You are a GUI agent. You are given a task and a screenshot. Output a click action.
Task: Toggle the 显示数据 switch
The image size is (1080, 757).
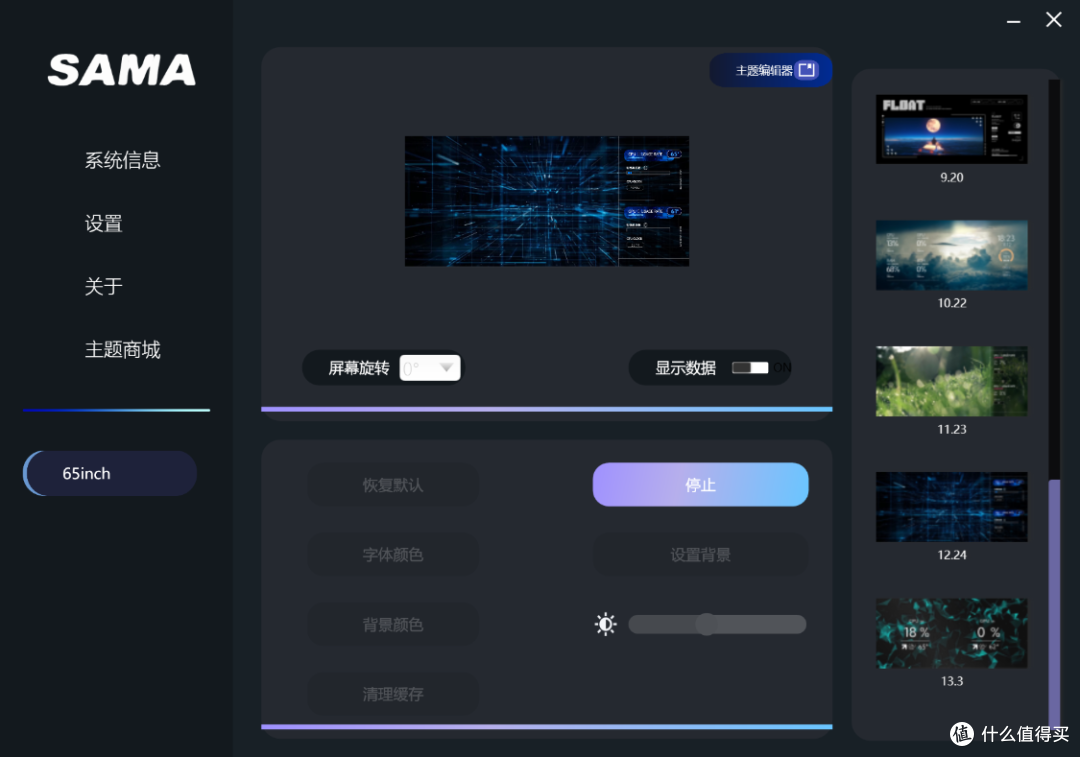tap(750, 368)
